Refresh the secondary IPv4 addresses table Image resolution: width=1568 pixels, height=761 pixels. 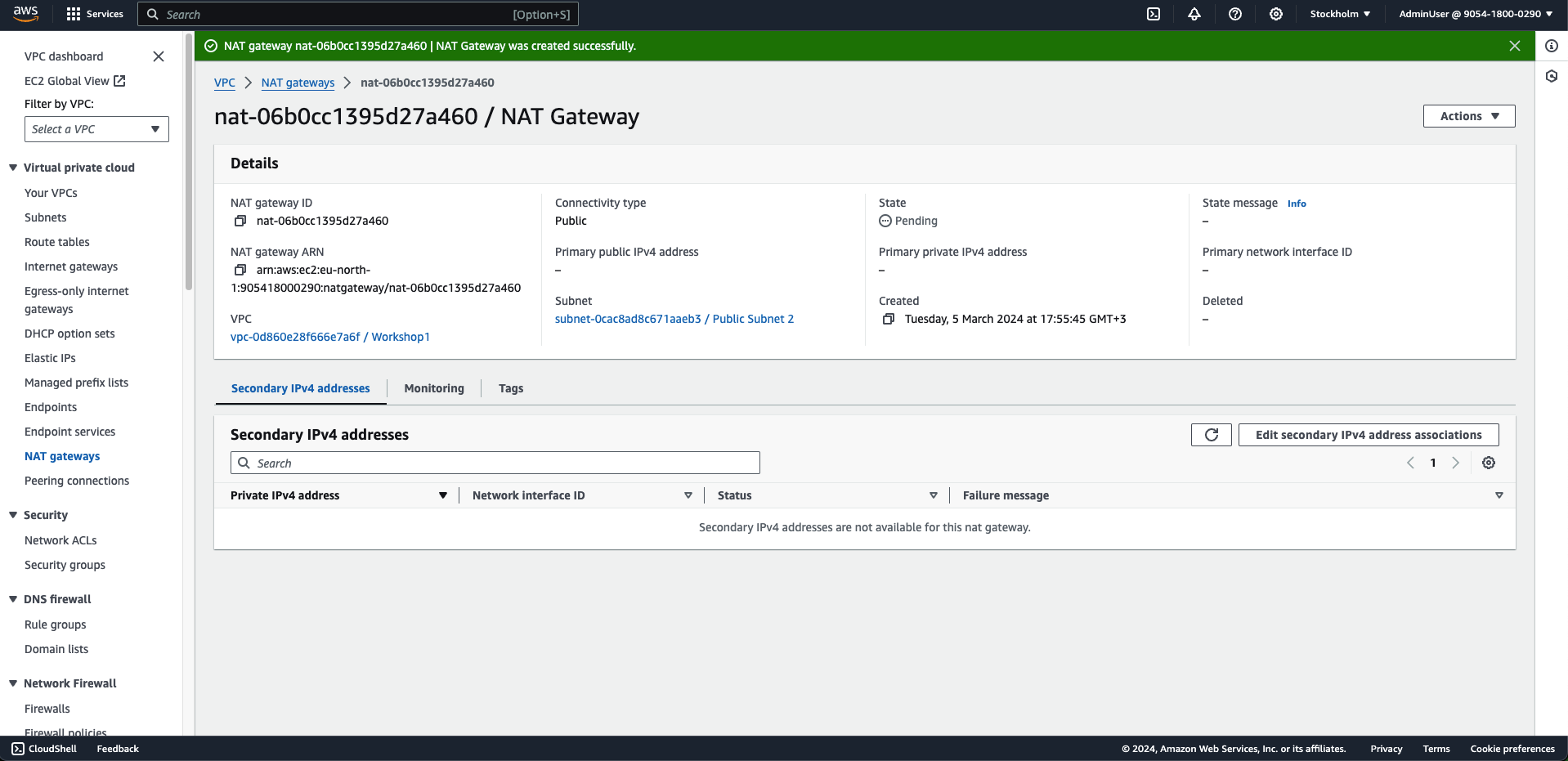1211,435
